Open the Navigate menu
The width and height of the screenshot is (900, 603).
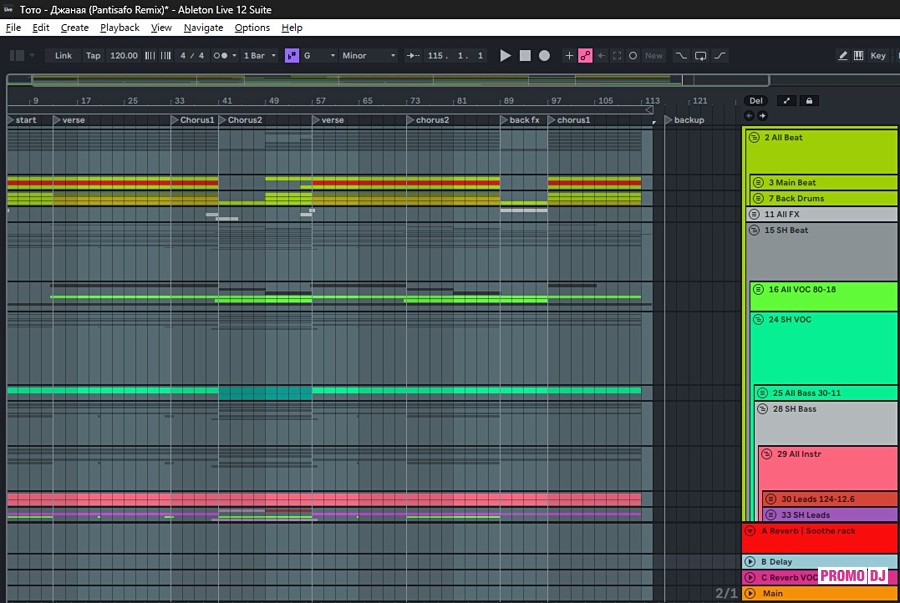(x=203, y=28)
